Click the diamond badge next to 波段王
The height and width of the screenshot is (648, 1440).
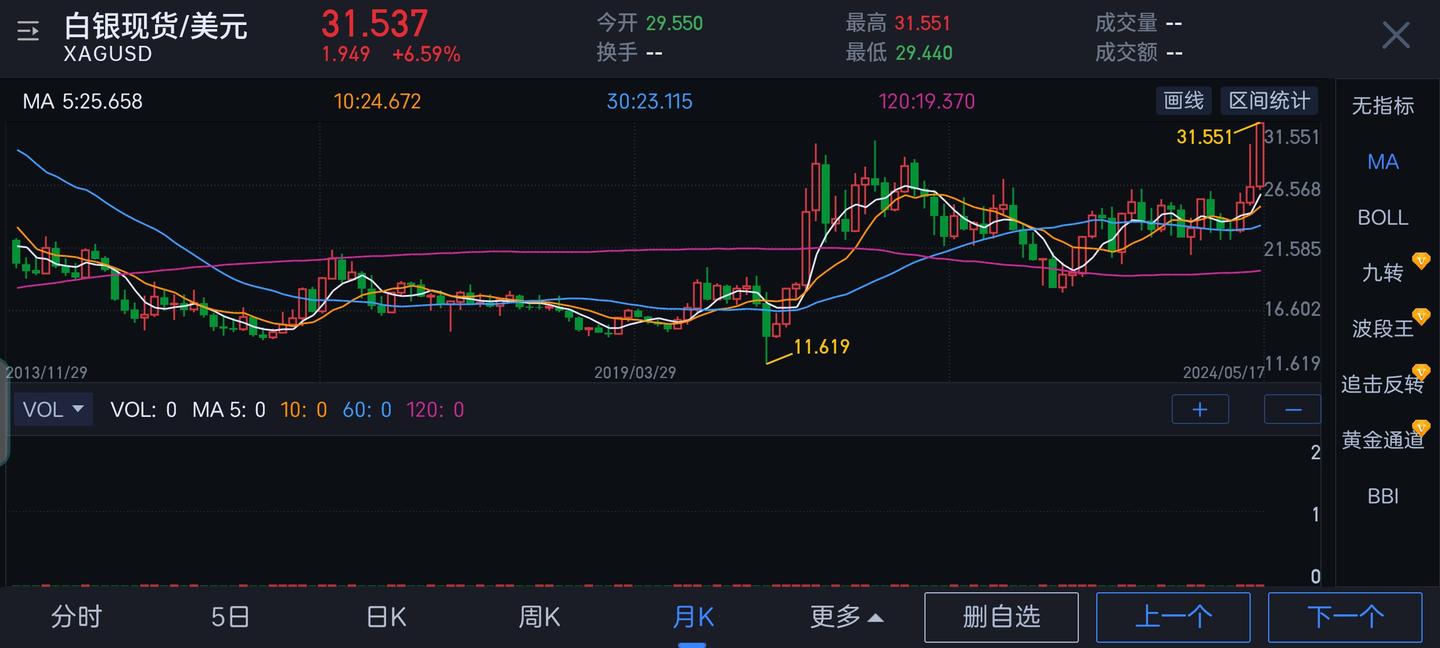click(1421, 315)
